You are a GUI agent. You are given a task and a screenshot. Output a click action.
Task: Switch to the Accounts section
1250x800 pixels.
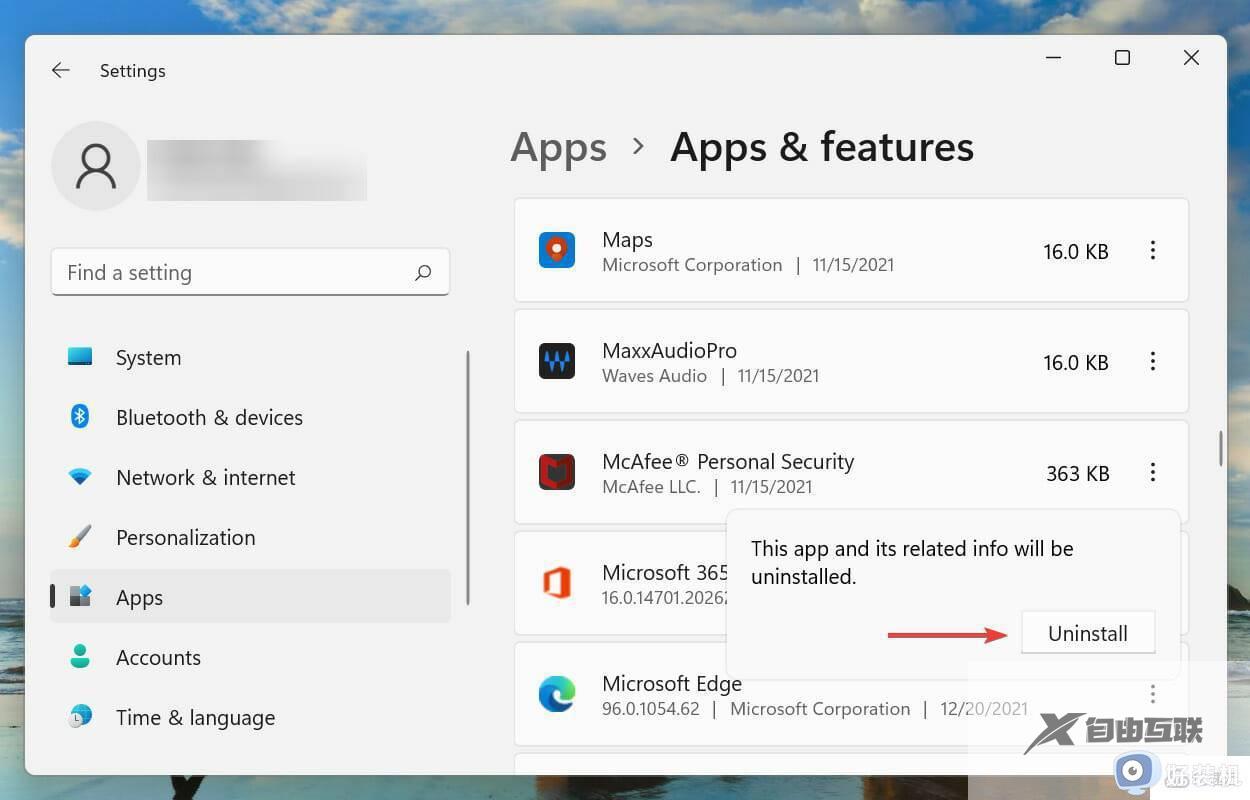coord(158,657)
